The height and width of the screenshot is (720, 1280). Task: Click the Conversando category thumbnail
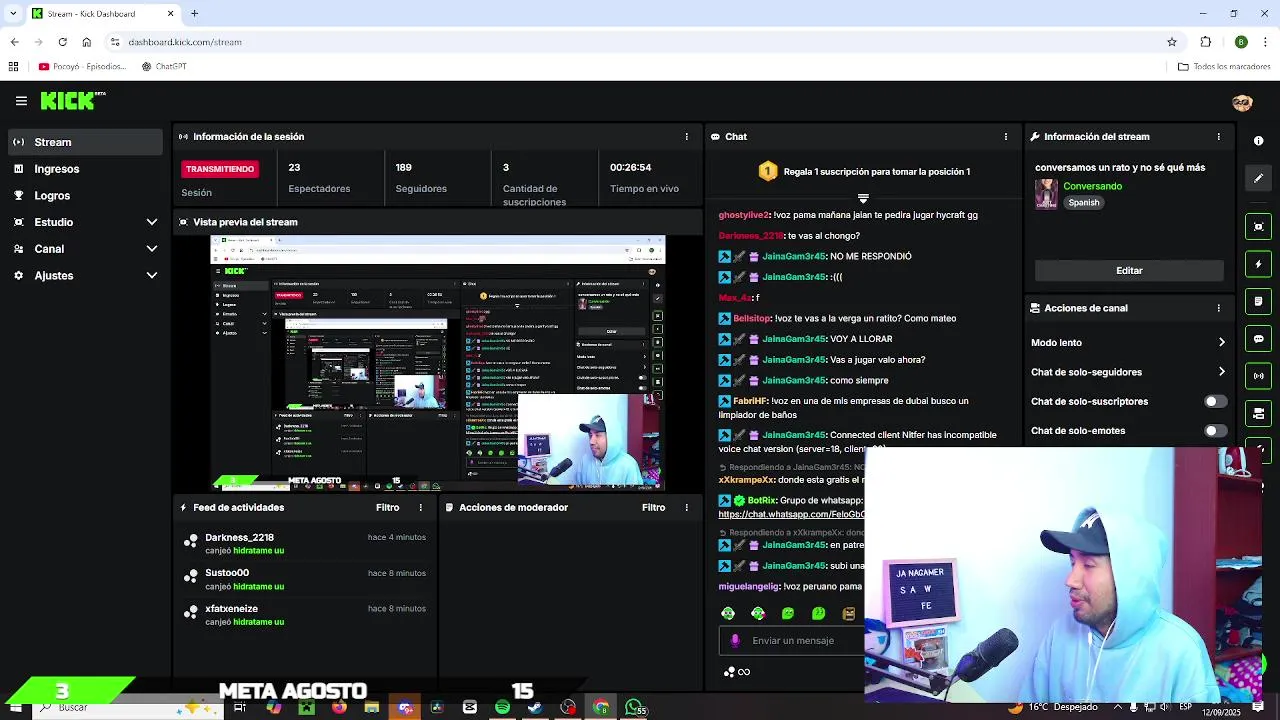click(x=1046, y=194)
